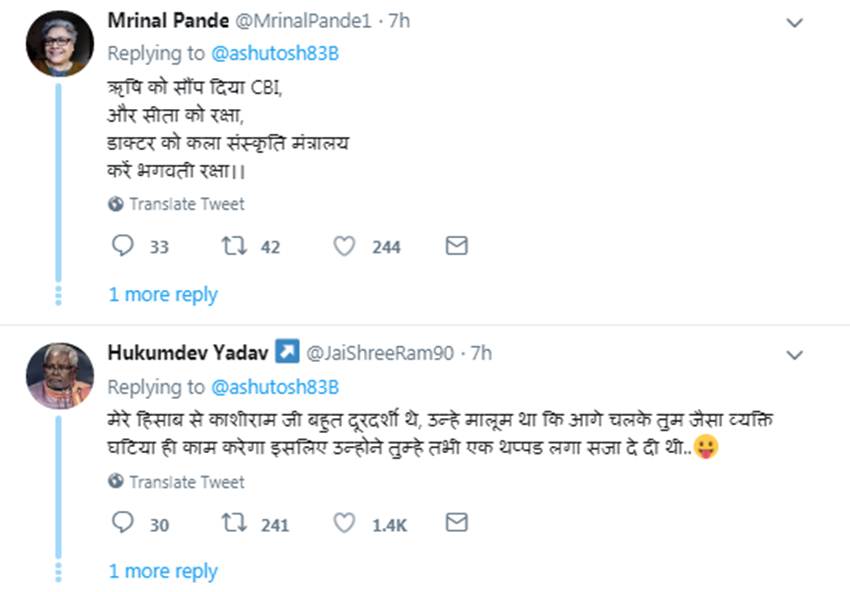Reply to Hukumdev Yadav's tweet
This screenshot has width=850, height=592.
point(122,523)
